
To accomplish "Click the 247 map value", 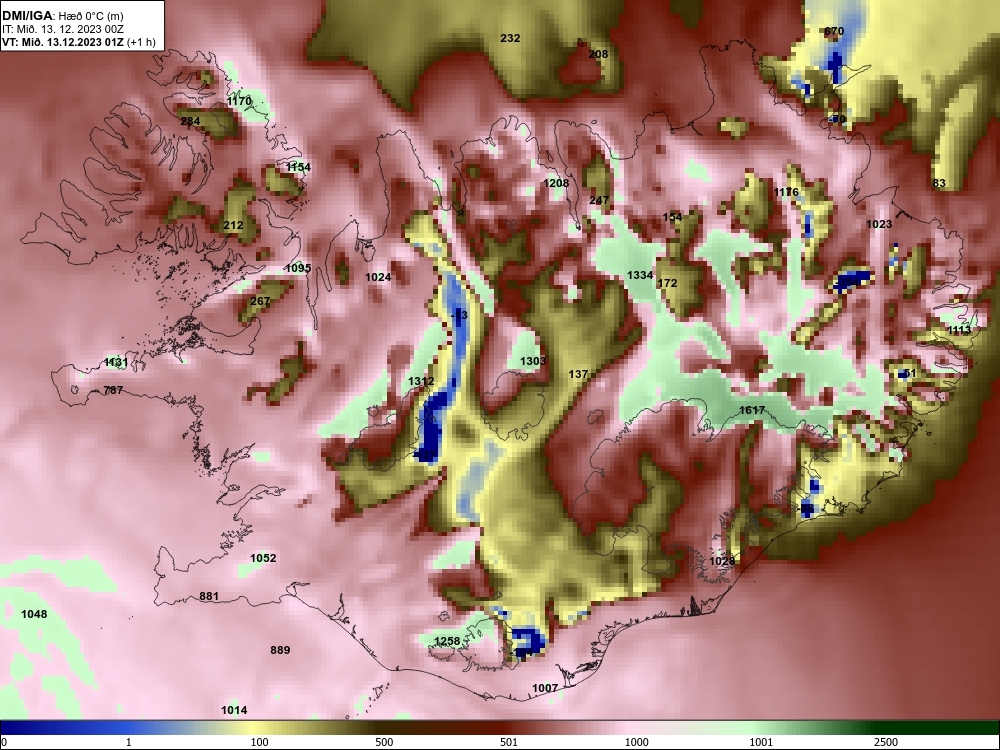I will (x=599, y=200).
